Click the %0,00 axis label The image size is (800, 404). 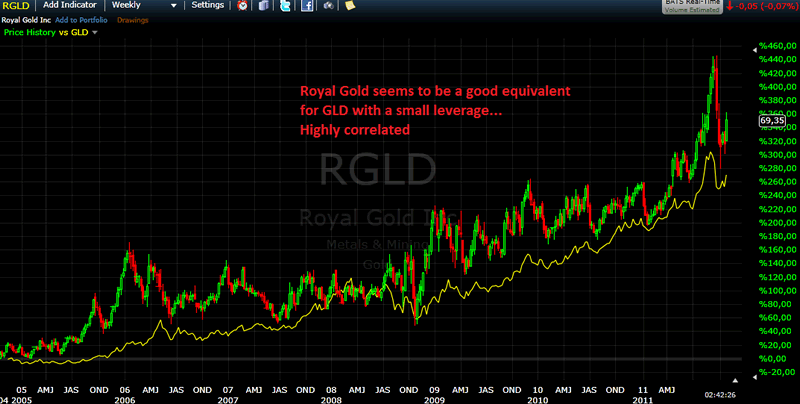click(773, 358)
